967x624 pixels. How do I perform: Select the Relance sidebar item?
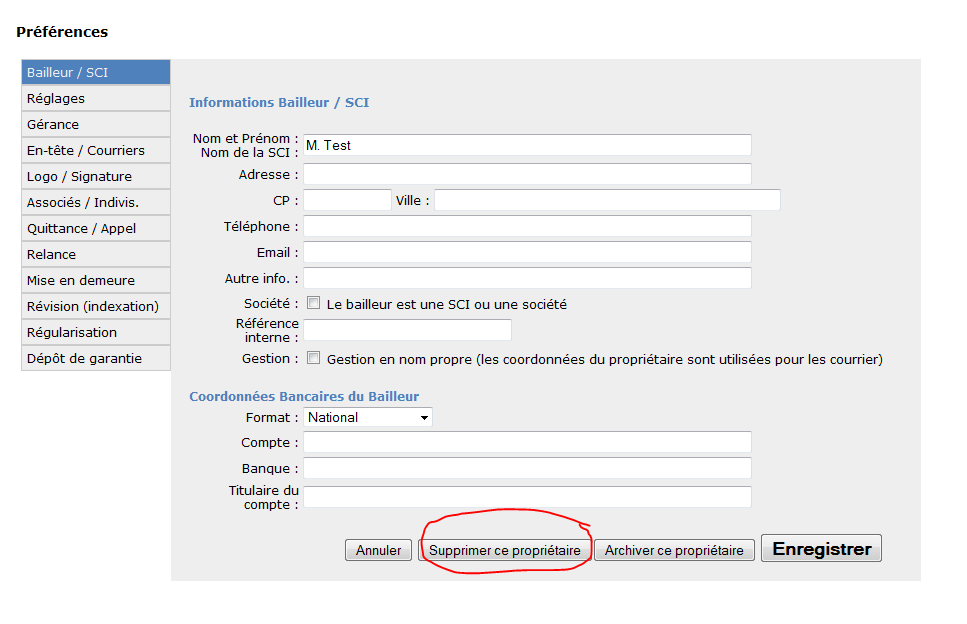coord(96,254)
